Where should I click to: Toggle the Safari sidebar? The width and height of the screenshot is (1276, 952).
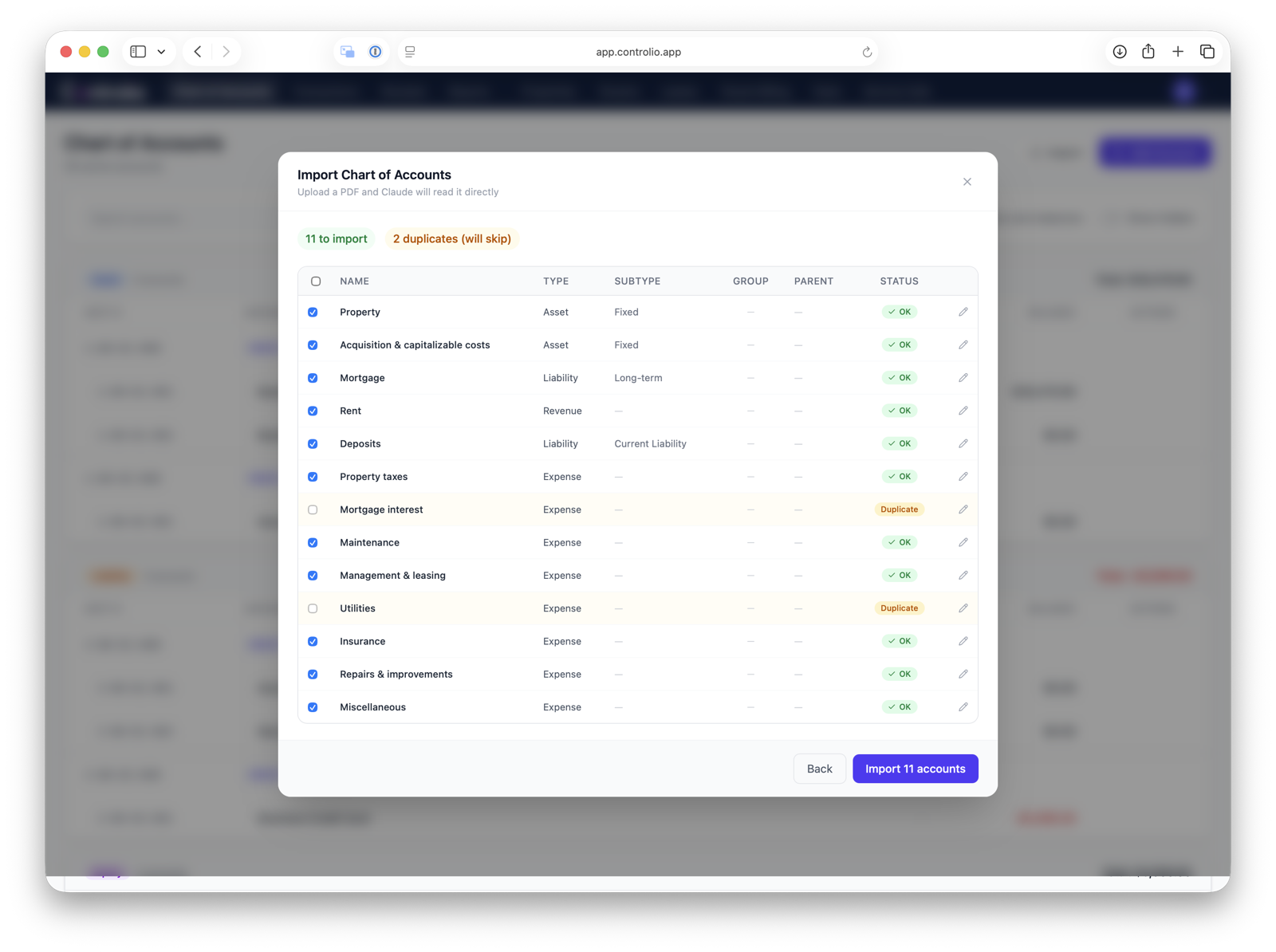click(138, 52)
